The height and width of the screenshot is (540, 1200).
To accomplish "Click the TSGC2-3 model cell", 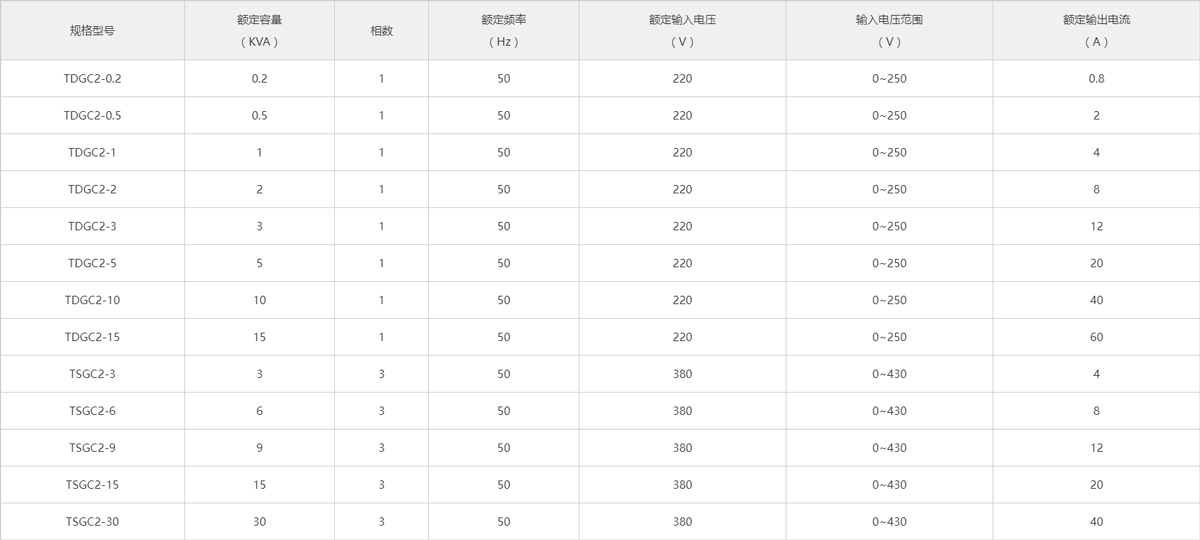I will 92,374.
